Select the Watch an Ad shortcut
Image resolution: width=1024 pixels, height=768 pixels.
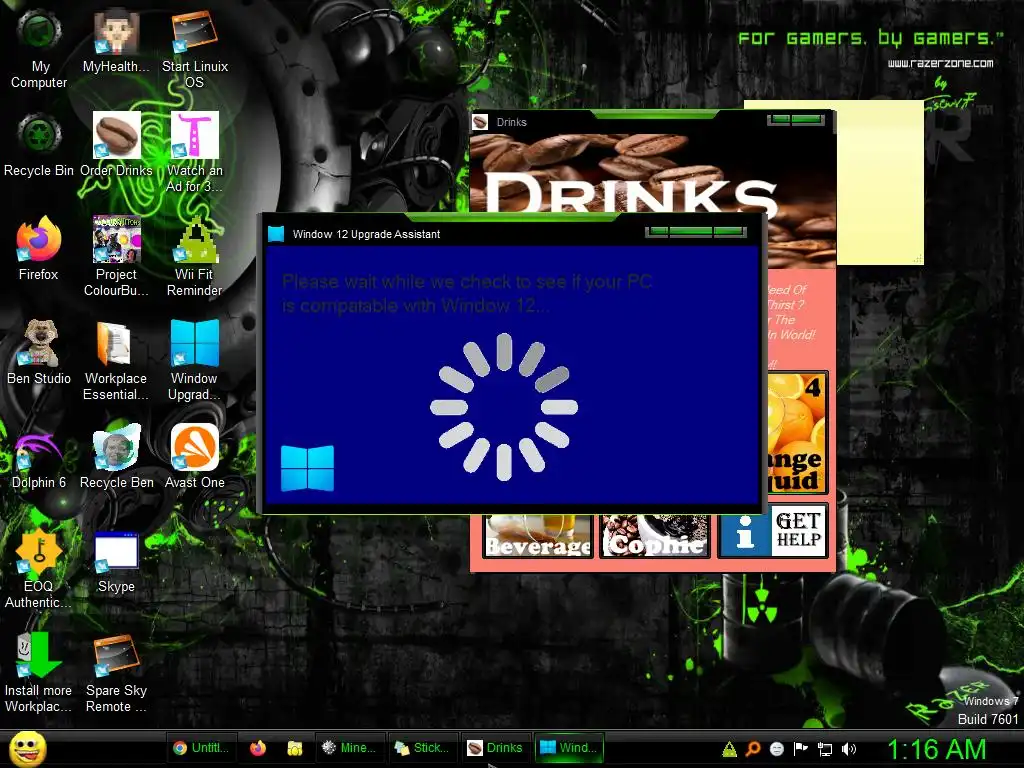pyautogui.click(x=195, y=153)
